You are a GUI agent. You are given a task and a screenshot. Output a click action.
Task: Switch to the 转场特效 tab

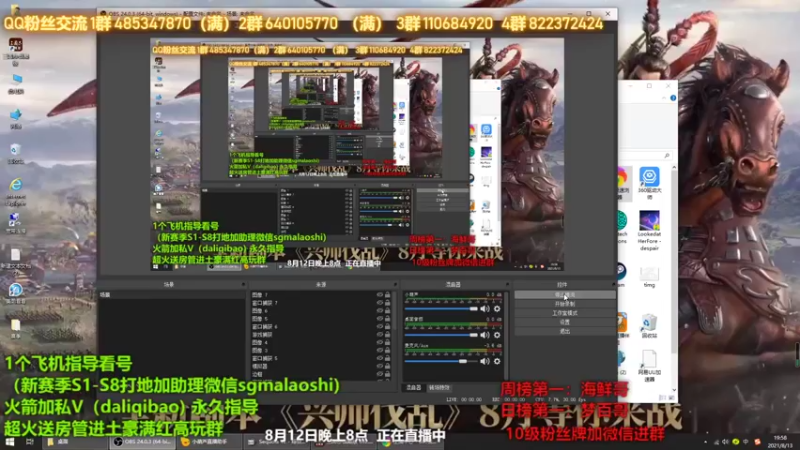pos(438,388)
